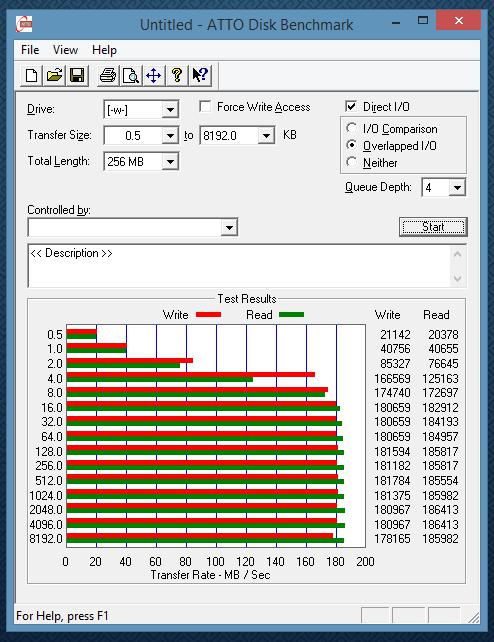Click the write value 178165

tap(392, 538)
